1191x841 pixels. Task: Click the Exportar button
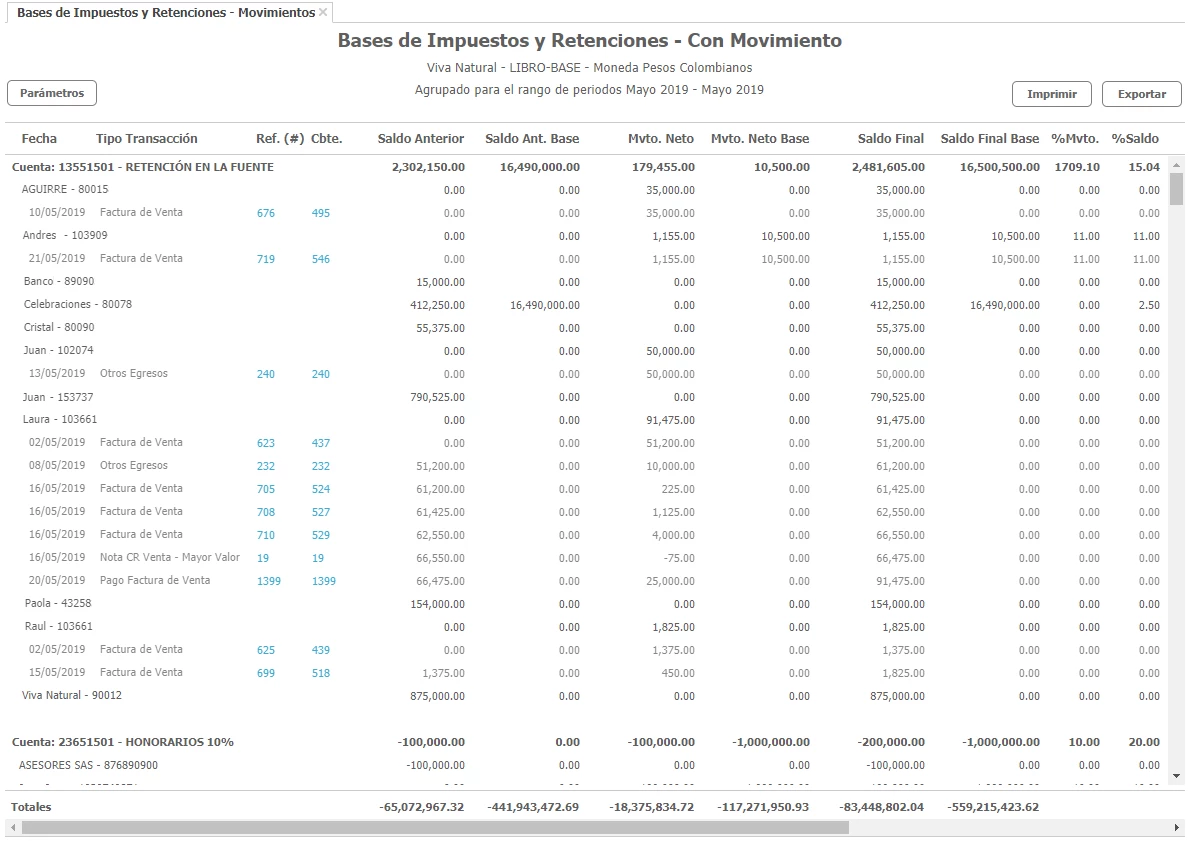click(x=1141, y=94)
